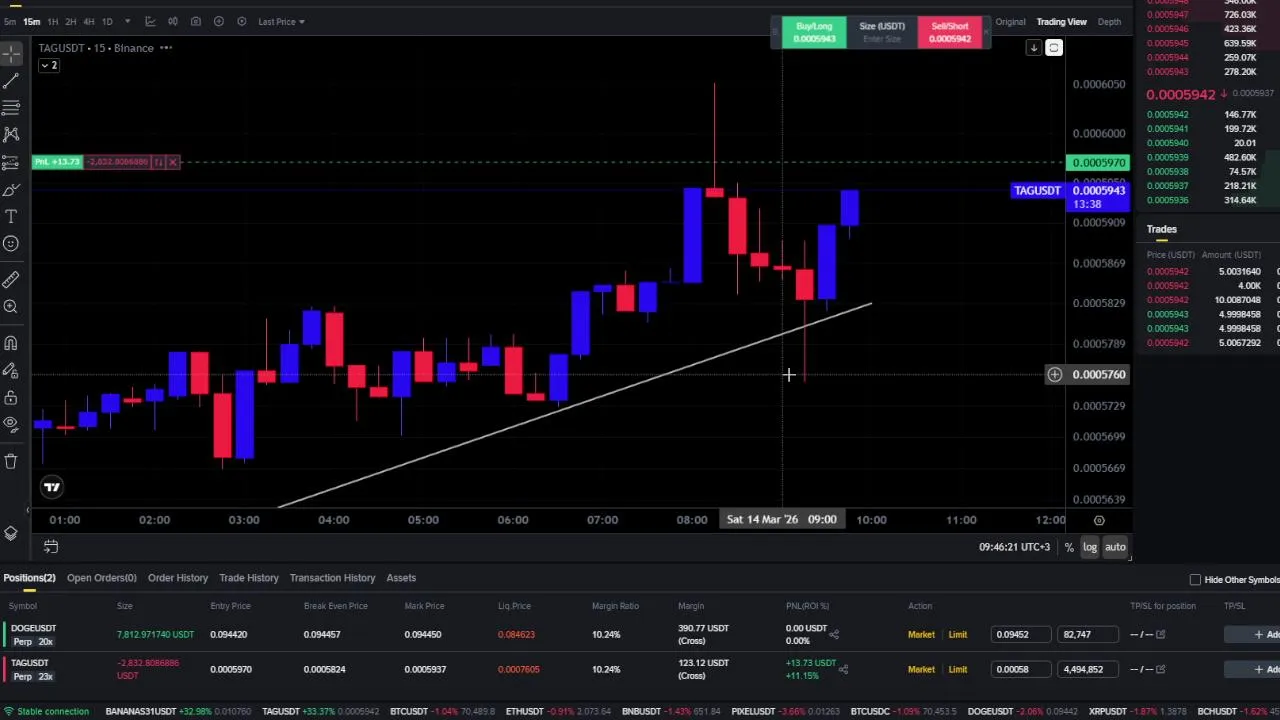Toggle log scale

[1089, 547]
